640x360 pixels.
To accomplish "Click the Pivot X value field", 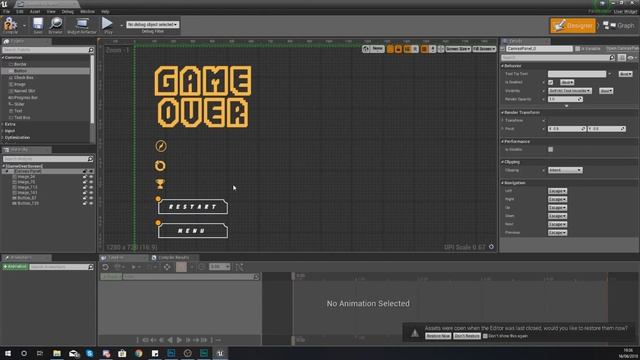I will [x=567, y=129].
